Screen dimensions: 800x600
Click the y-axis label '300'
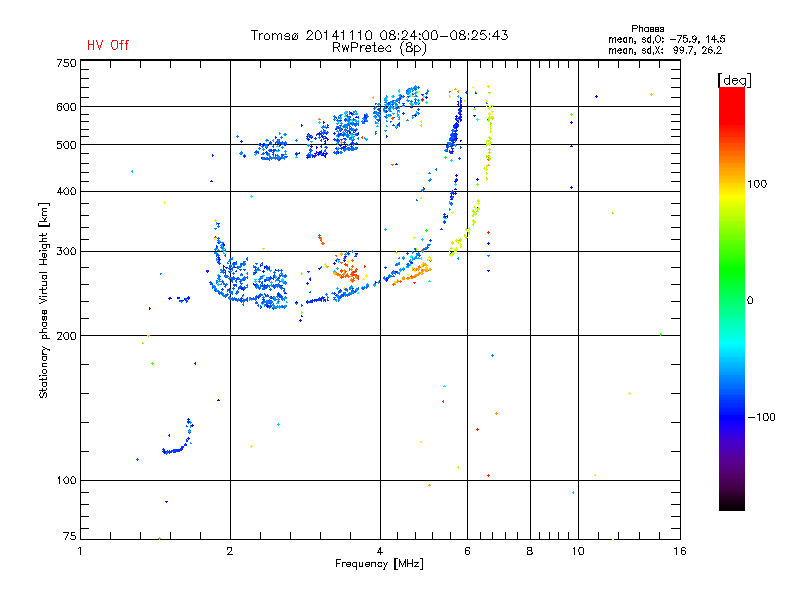(66, 251)
